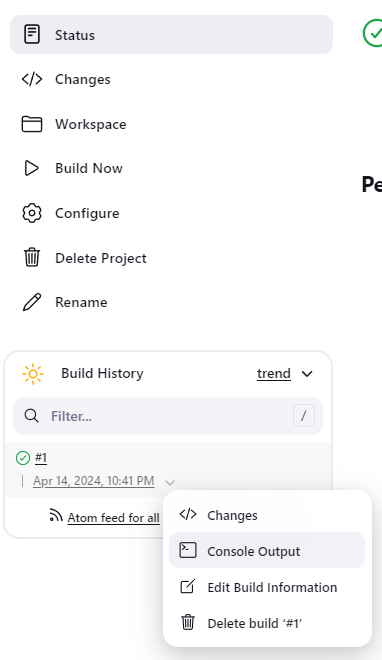Open build #1 link
Viewport: 382px width, 660px height.
[41, 458]
